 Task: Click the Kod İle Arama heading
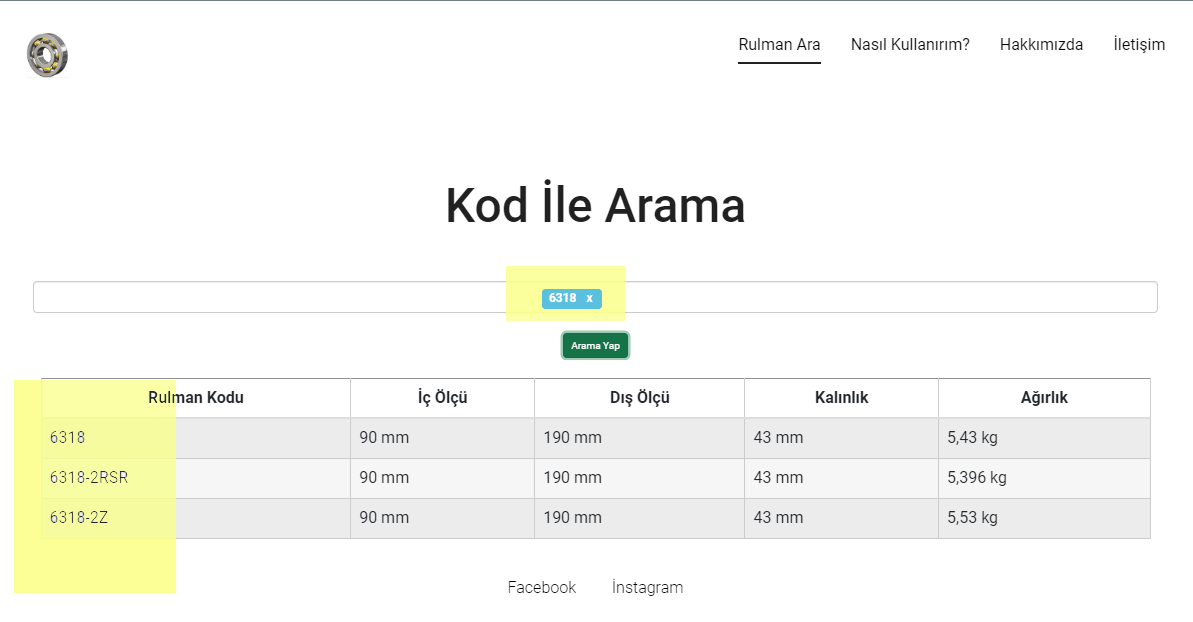pos(595,205)
